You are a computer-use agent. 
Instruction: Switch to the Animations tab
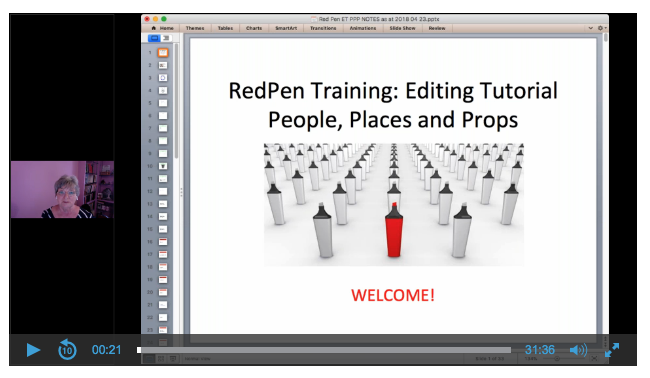tap(363, 28)
